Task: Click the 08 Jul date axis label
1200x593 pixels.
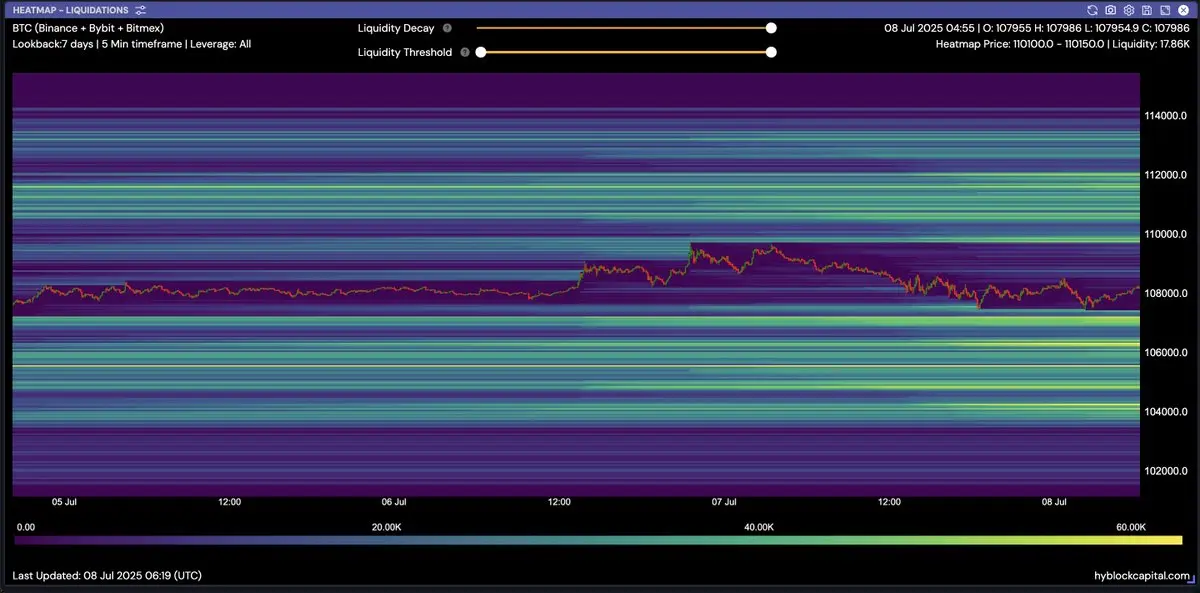Action: pyautogui.click(x=1054, y=502)
